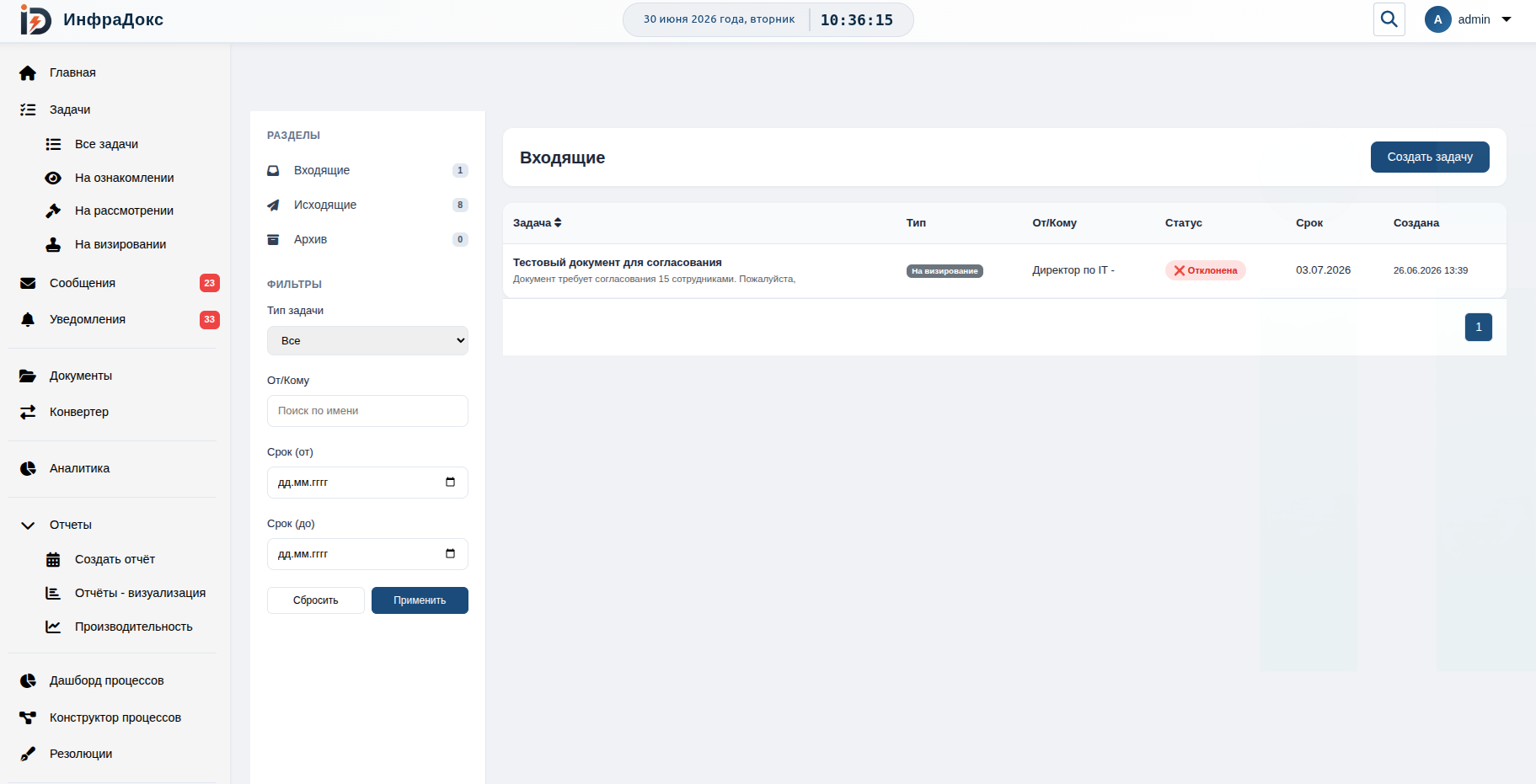Click the ИнфраДокс logo icon
The width and height of the screenshot is (1536, 784).
[x=35, y=19]
